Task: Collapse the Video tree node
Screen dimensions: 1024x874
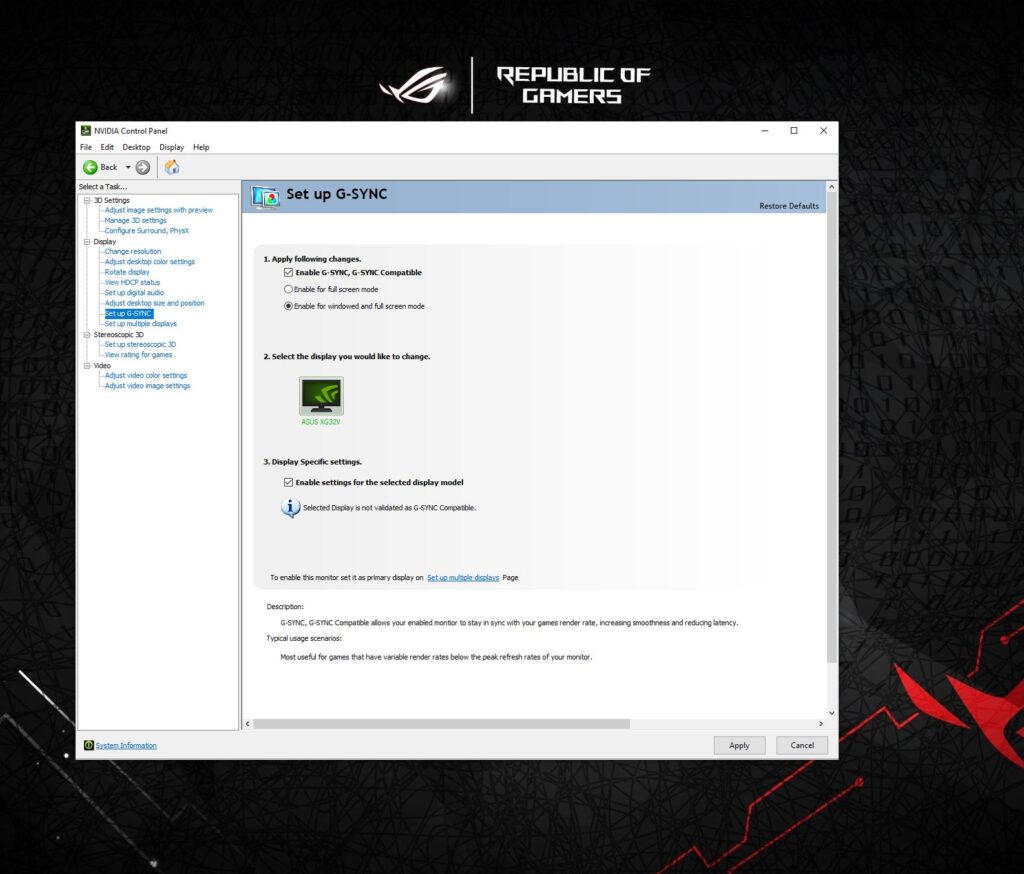Action: coord(87,366)
